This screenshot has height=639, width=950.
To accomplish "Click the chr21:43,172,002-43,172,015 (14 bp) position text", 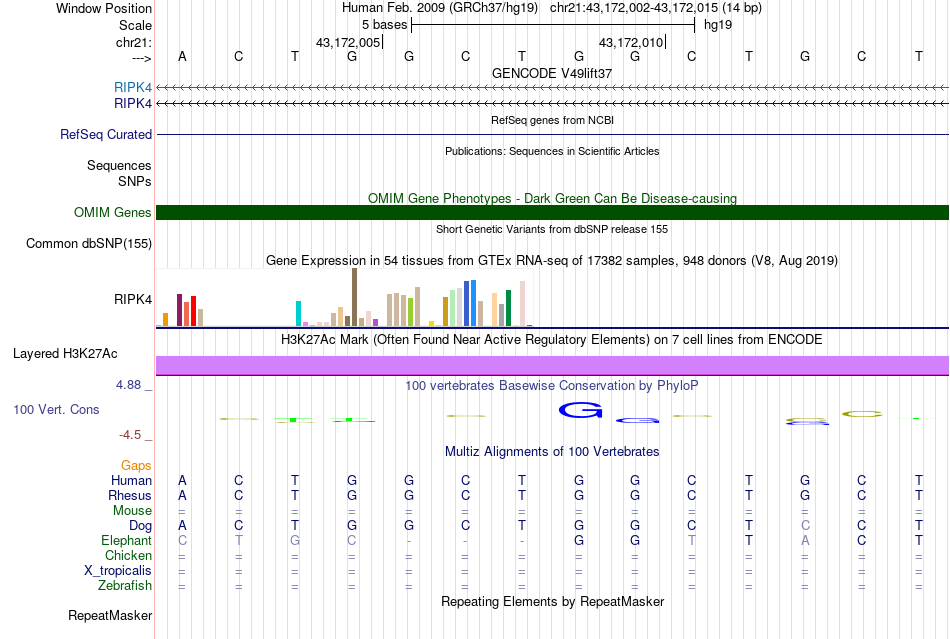I will click(x=656, y=8).
